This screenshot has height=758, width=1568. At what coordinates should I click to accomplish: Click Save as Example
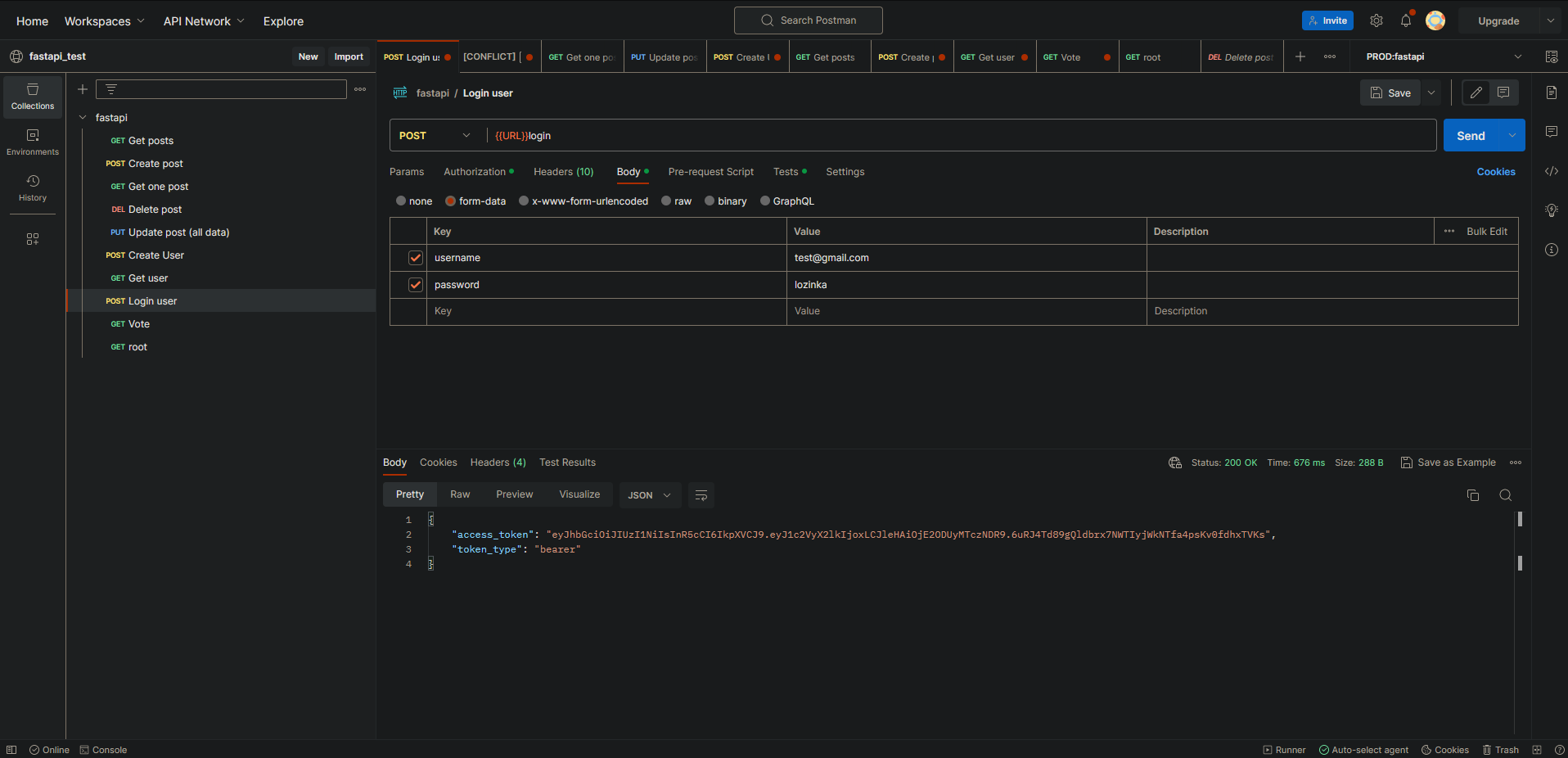(x=1455, y=462)
